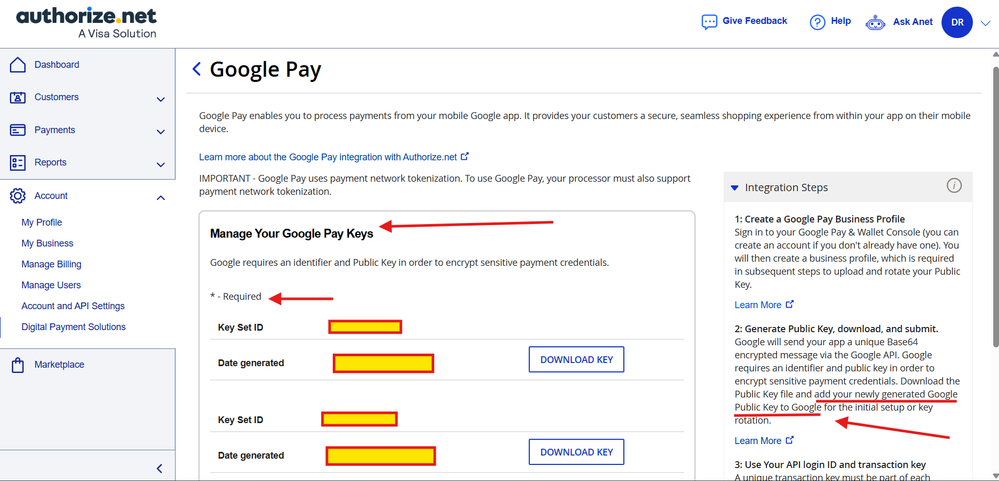The height and width of the screenshot is (481, 999).
Task: Open Learn more about Google Pay integration link
Action: point(328,156)
